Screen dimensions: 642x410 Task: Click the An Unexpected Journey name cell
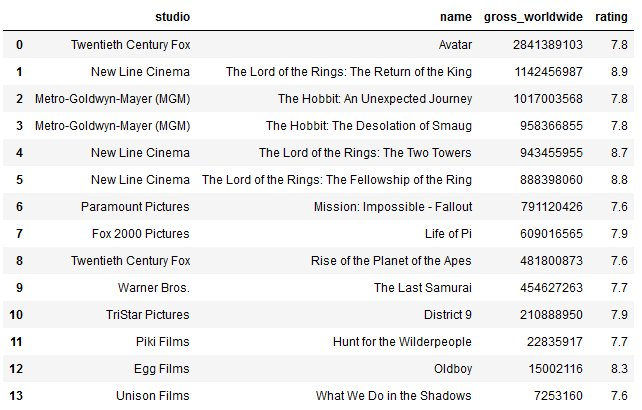375,99
